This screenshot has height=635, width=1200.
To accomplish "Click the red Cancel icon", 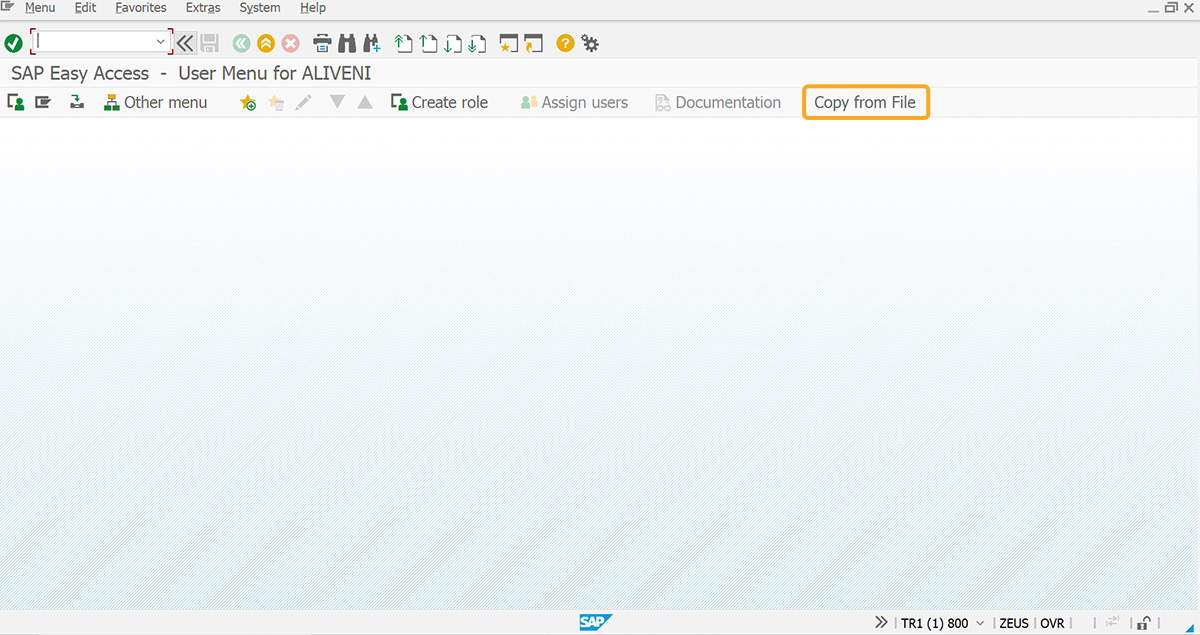I will tap(291, 43).
